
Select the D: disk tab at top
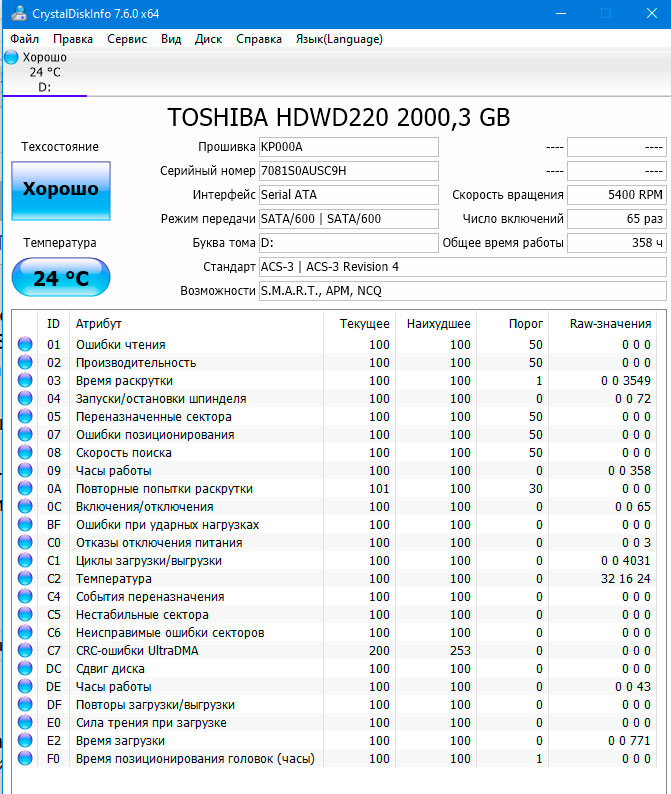click(45, 72)
